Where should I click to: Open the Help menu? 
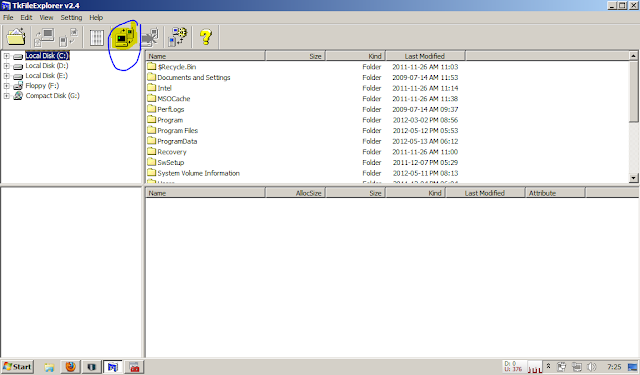coord(96,18)
